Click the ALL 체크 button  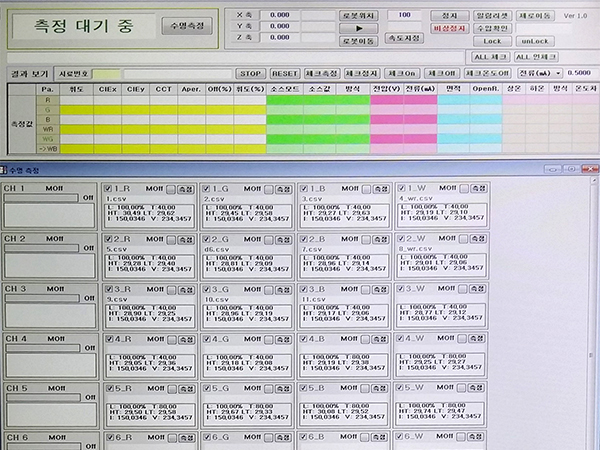pos(491,57)
